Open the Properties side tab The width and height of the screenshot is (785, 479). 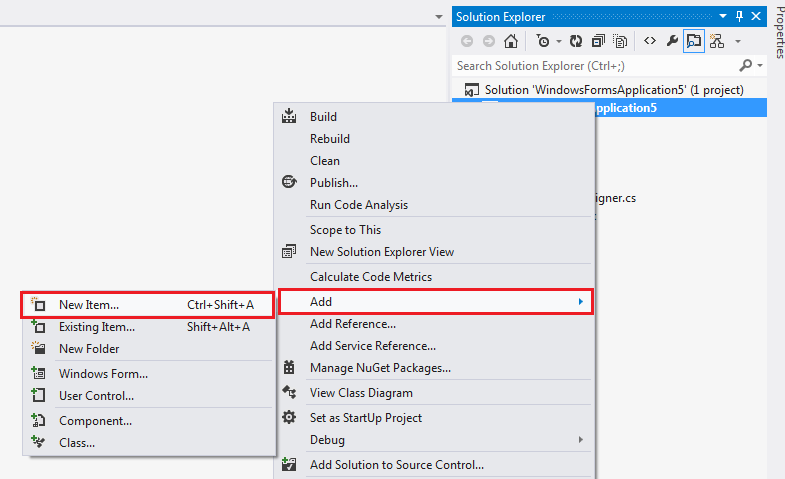779,30
